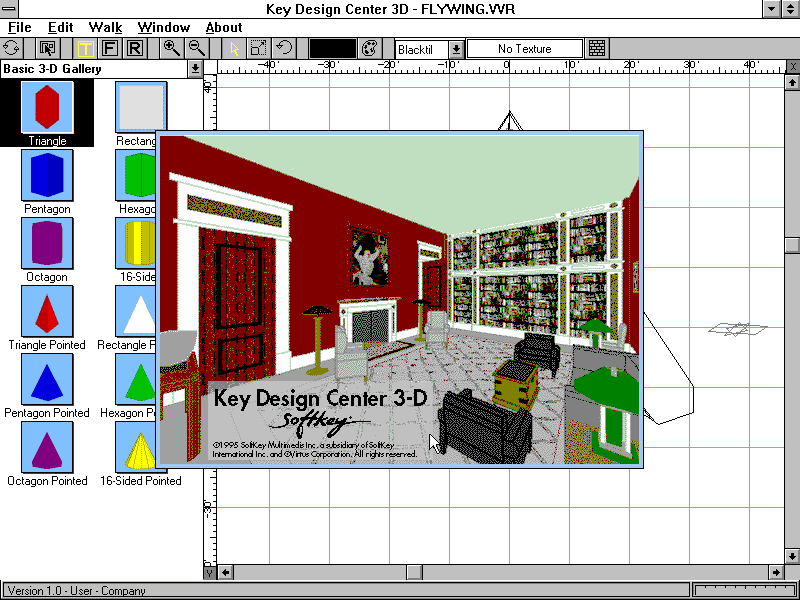This screenshot has width=800, height=600.
Task: Click the "Pentagon Pointed" gallery label
Action: [47, 413]
